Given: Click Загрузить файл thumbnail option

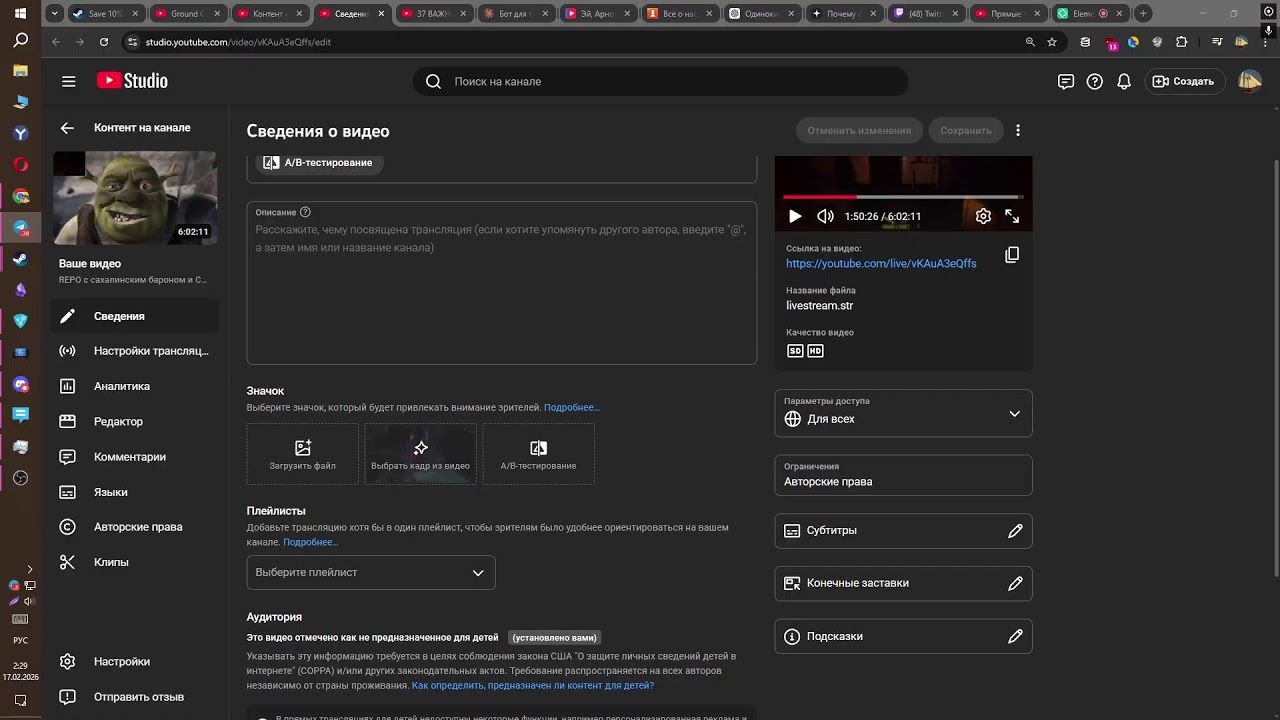Looking at the screenshot, I should click(303, 454).
